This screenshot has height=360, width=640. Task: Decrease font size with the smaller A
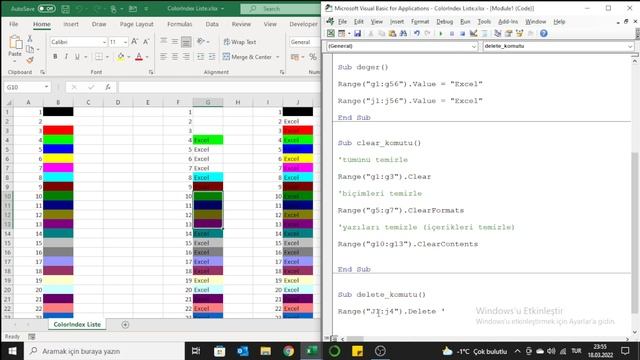pos(146,42)
